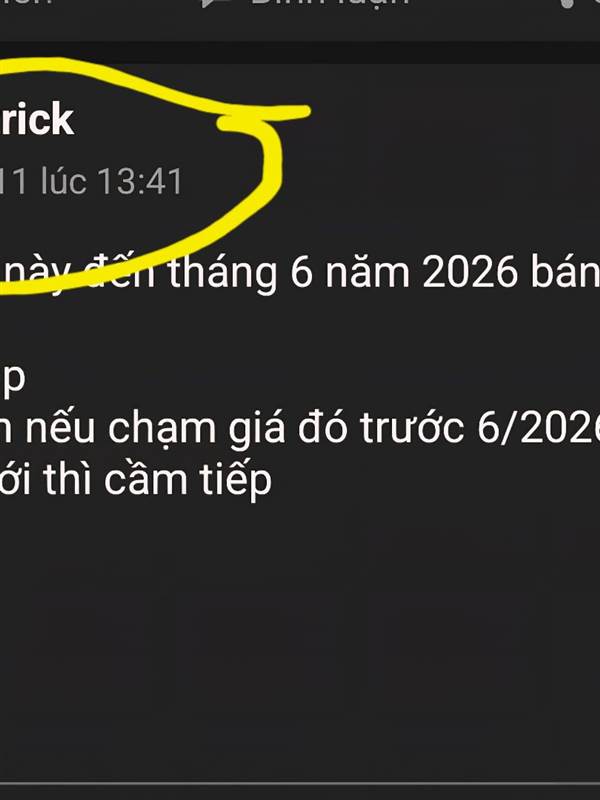Viewport: 600px width, 800px height.
Task: Click the '6/2026' date in post text
Action: pyautogui.click(x=538, y=428)
